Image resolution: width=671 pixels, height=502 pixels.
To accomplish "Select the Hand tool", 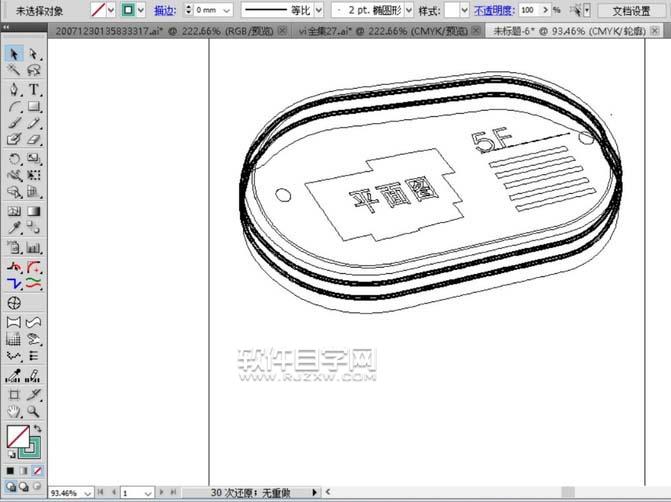I will tap(14, 411).
